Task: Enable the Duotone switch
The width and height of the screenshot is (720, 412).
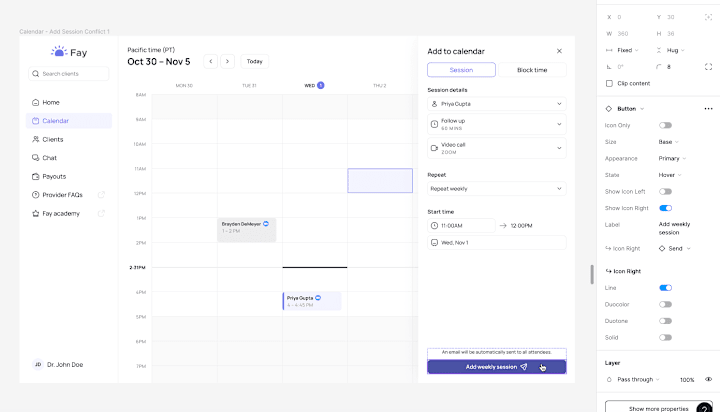Action: 665,321
